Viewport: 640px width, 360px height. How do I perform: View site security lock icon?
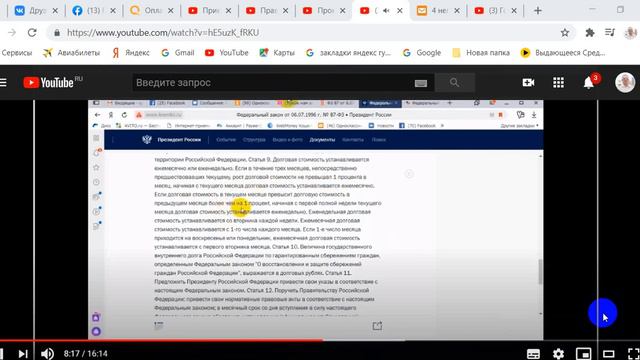tap(57, 33)
